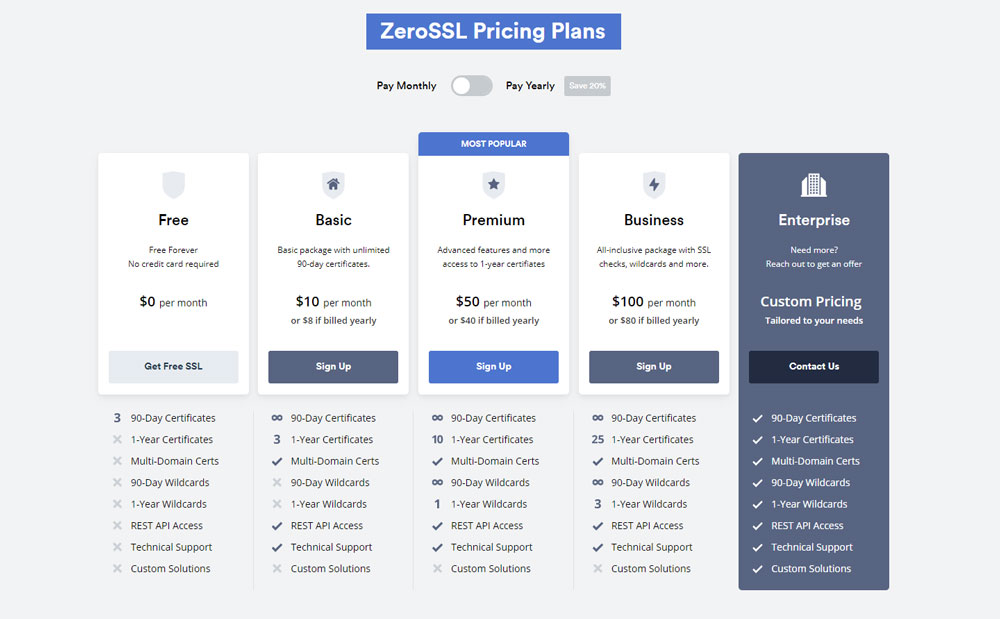This screenshot has height=619, width=1000.
Task: Click infinity icon for Basic 90-Day Certificates
Action: point(277,418)
